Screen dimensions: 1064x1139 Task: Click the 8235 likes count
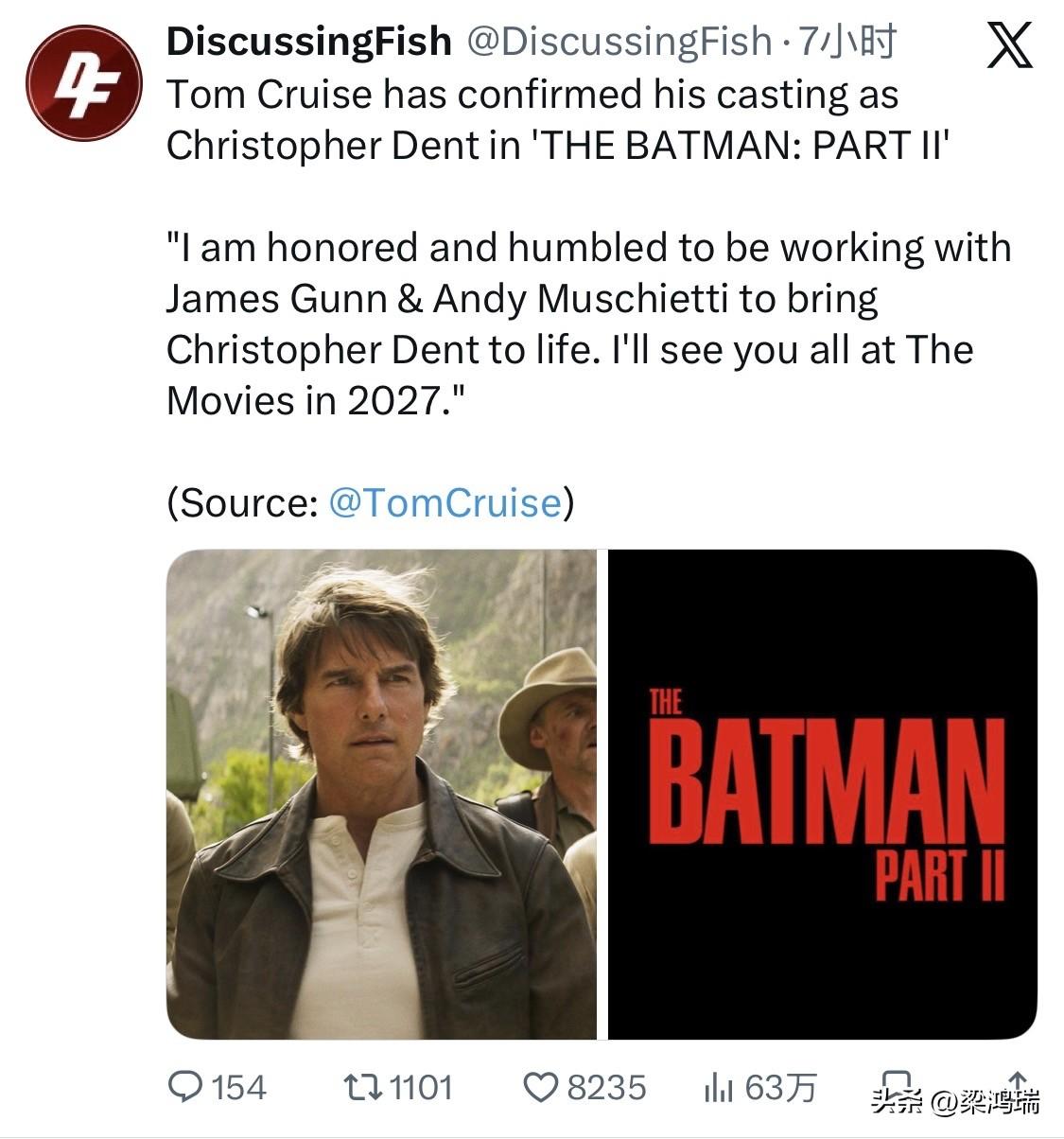(606, 1088)
